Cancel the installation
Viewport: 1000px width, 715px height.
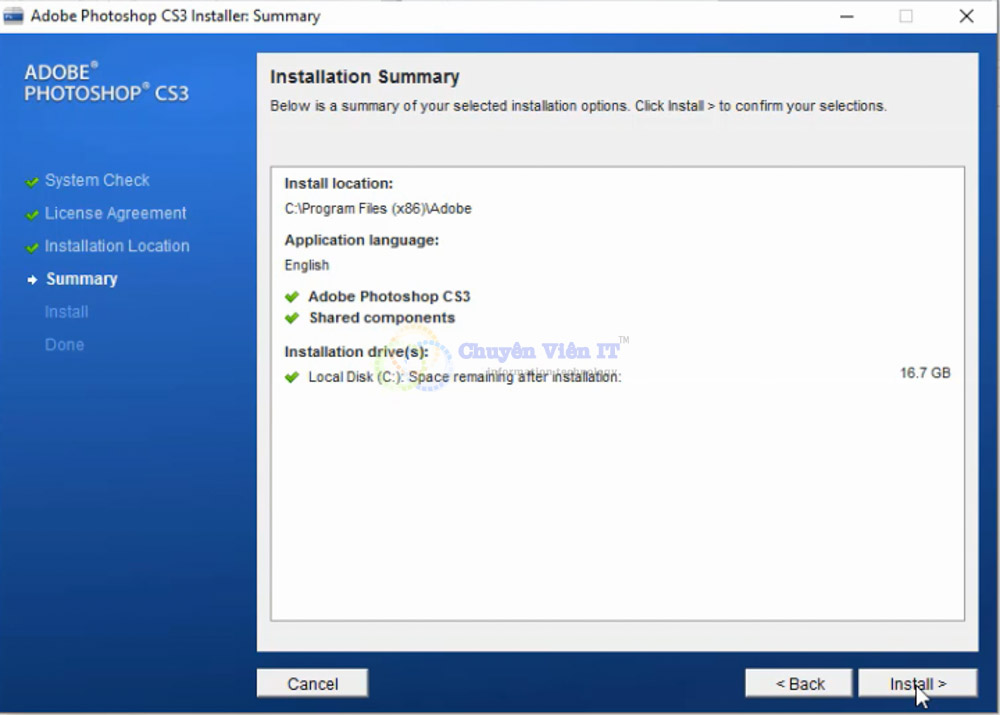pos(312,683)
